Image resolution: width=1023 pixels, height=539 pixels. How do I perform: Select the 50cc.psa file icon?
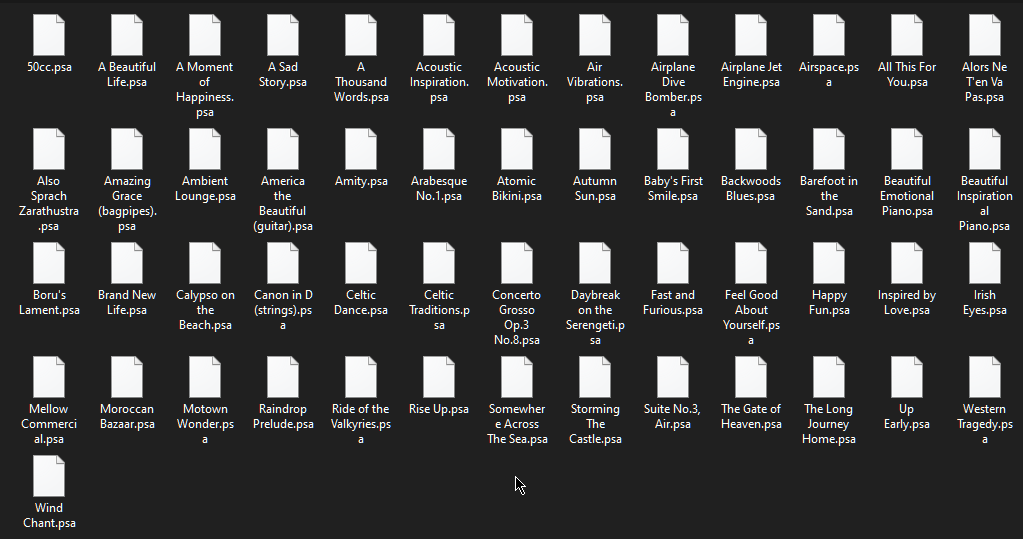click(x=49, y=36)
